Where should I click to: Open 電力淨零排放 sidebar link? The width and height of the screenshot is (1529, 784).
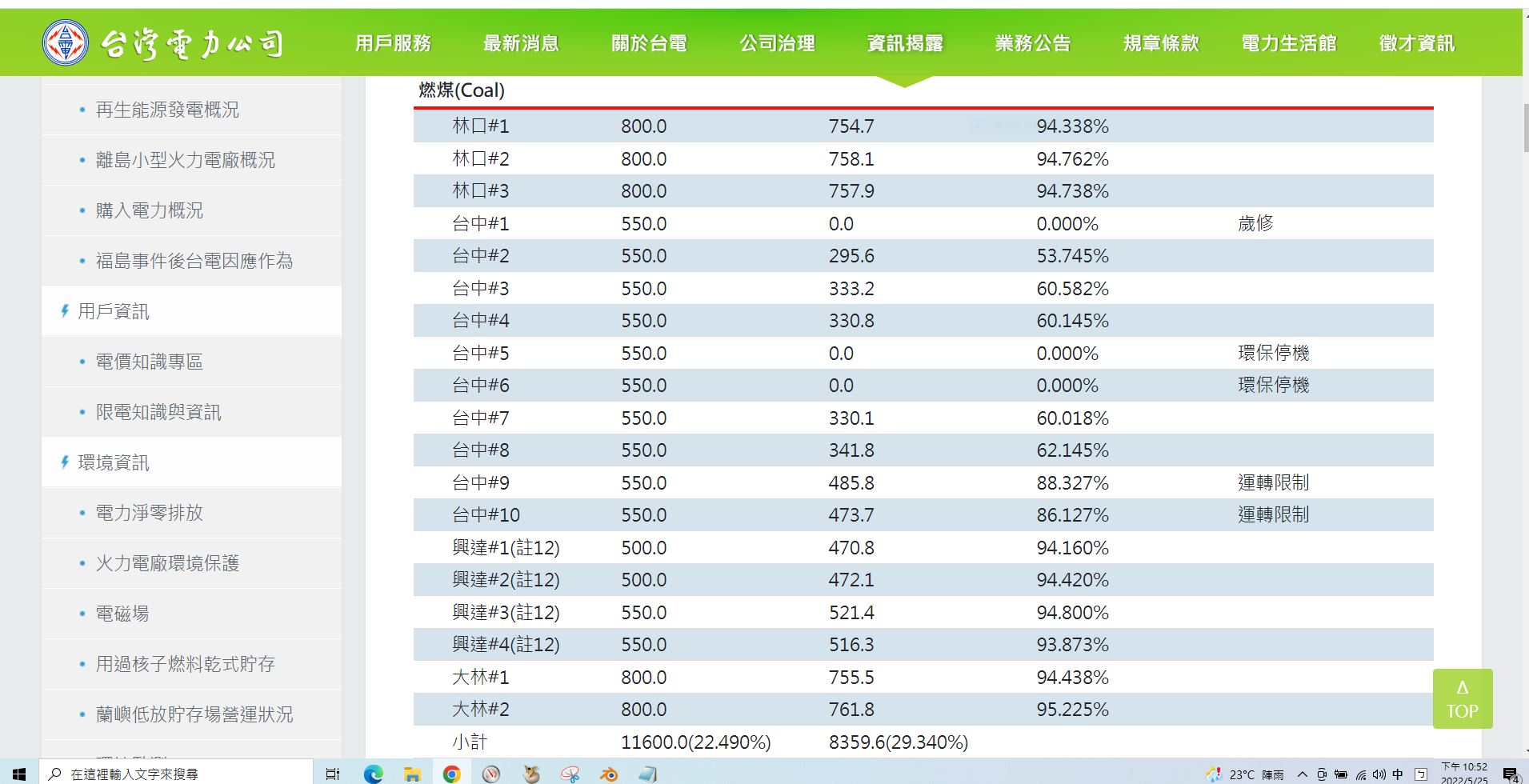(149, 513)
